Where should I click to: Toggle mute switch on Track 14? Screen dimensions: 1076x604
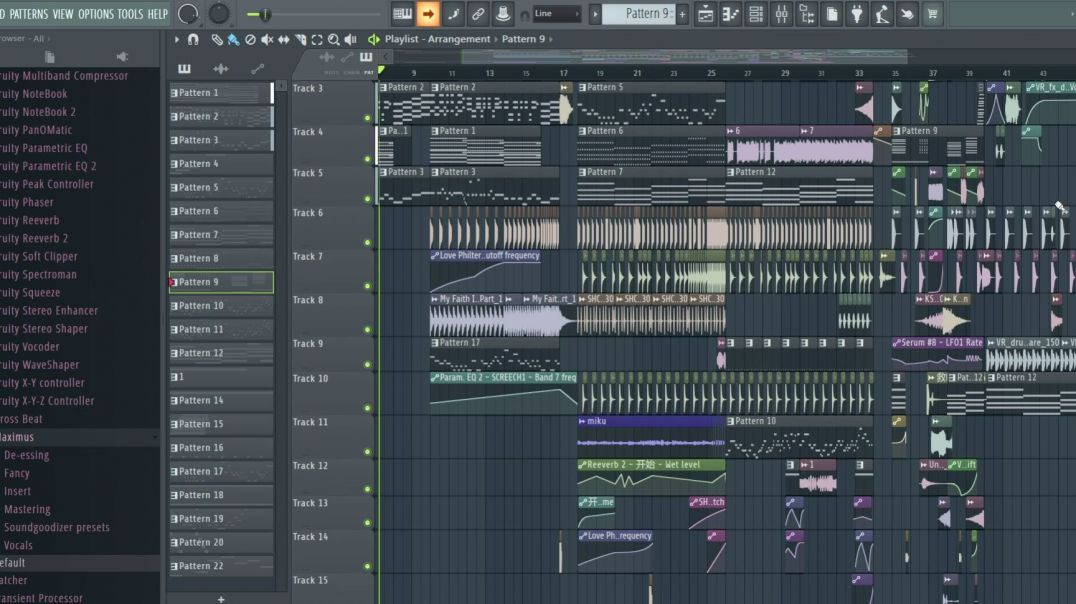(368, 566)
